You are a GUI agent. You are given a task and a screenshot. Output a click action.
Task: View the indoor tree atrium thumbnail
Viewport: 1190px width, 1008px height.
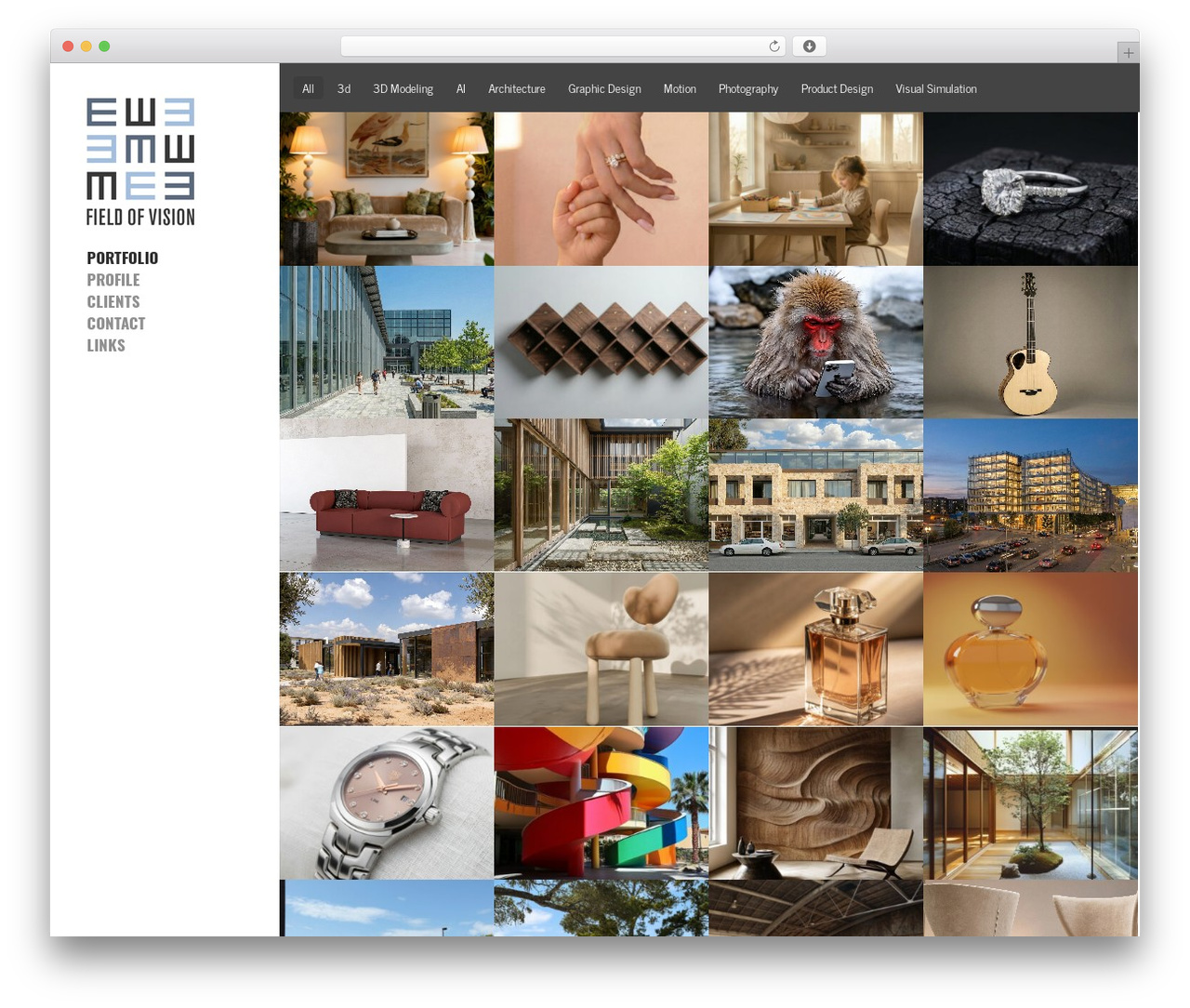(x=1031, y=803)
